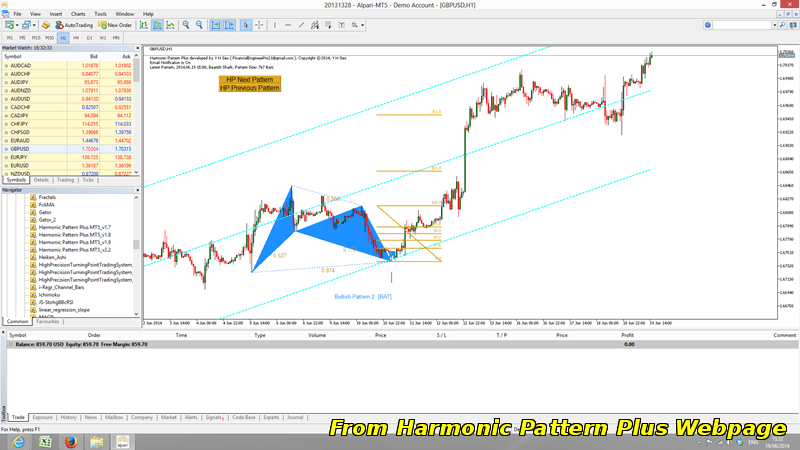Click the New Chart toolbar icon
Viewport: 800px width, 450px height.
click(9, 25)
